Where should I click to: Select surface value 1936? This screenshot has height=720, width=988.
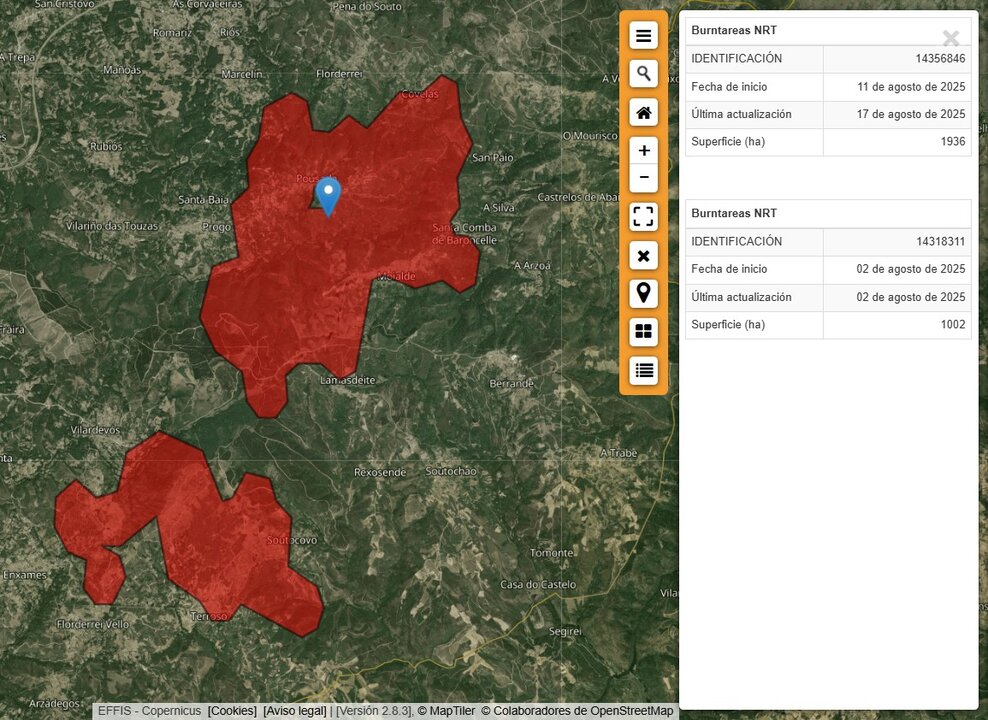[x=953, y=142]
